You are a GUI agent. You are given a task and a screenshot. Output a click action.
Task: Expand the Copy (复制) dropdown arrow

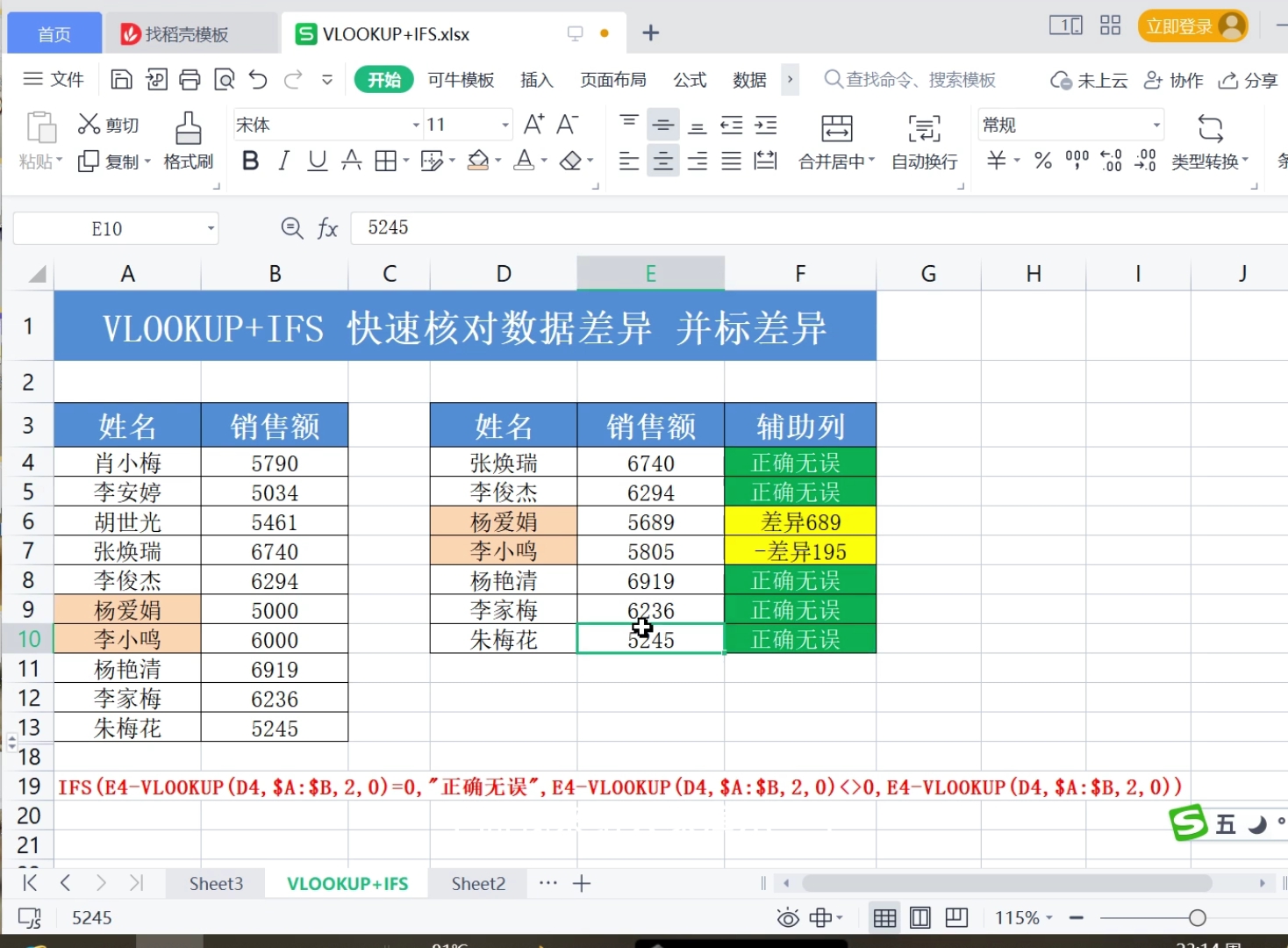coord(147,162)
